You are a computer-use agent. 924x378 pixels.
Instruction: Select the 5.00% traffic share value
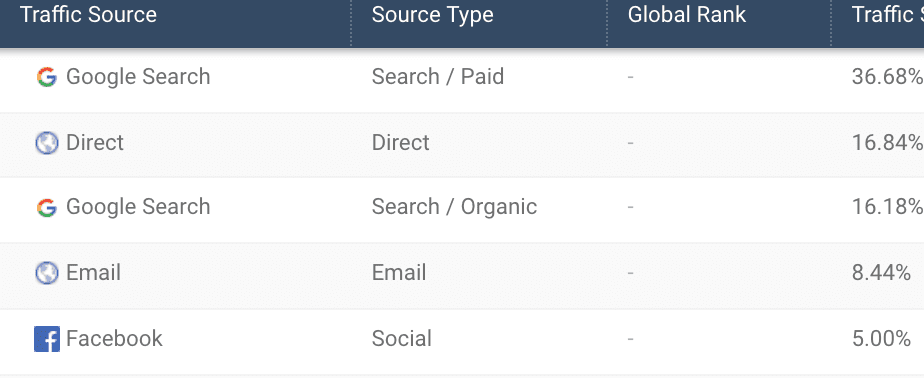(882, 338)
